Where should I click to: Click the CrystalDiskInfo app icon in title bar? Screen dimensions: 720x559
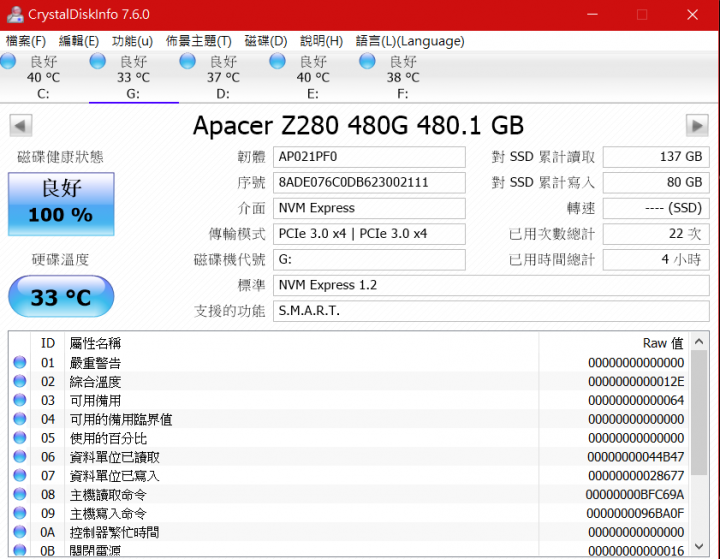14,15
